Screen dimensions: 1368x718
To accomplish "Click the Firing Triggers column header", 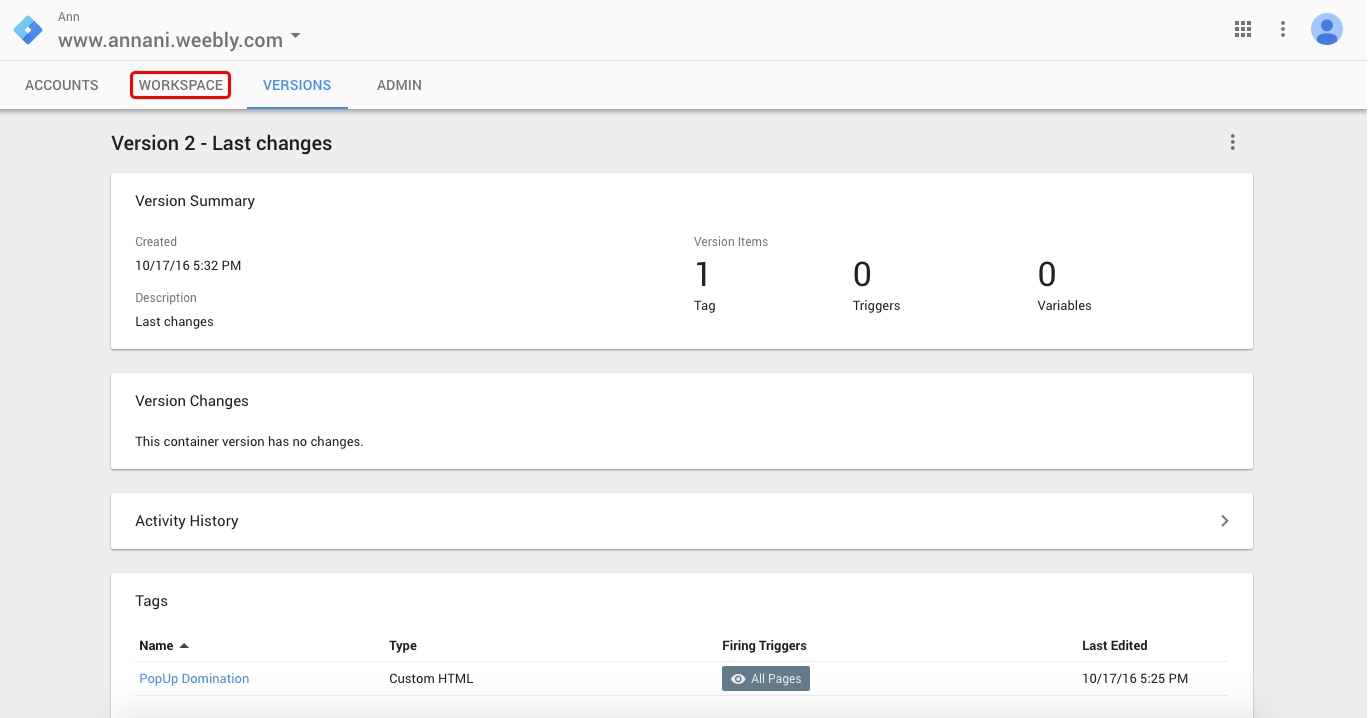I will 764,646.
